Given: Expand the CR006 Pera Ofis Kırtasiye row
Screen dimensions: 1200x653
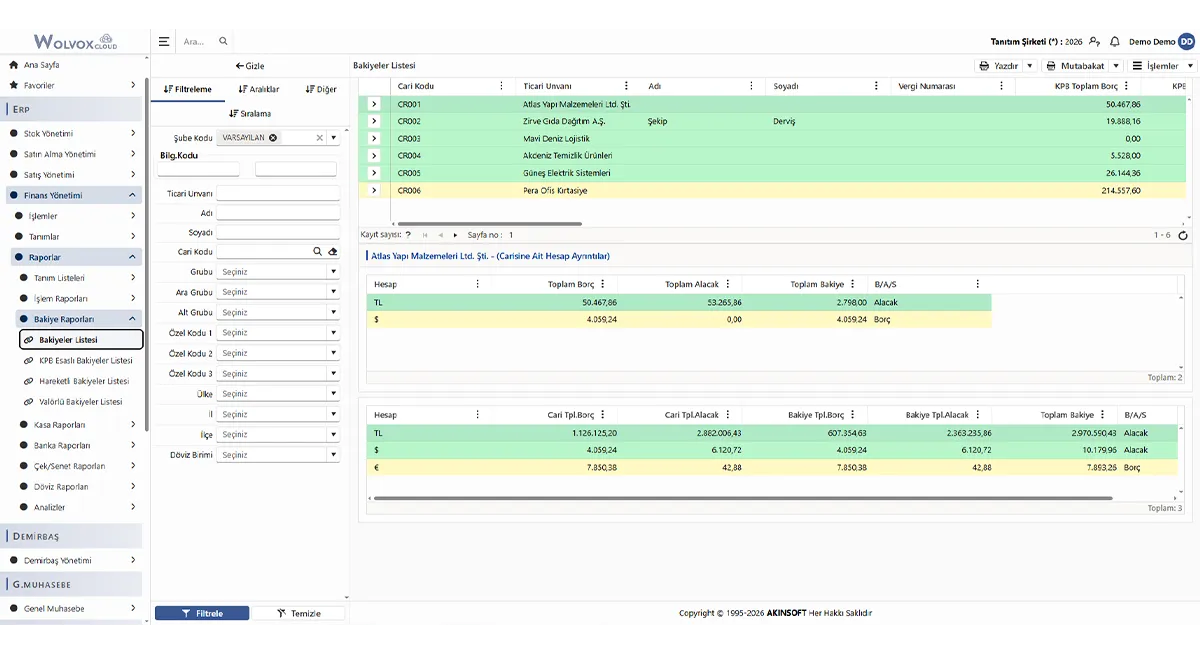Looking at the screenshot, I should (x=375, y=190).
